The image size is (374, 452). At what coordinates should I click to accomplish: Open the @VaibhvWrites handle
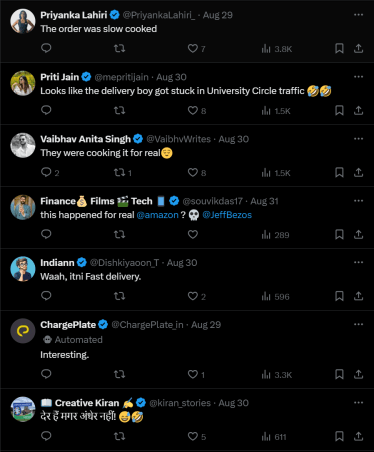click(179, 139)
